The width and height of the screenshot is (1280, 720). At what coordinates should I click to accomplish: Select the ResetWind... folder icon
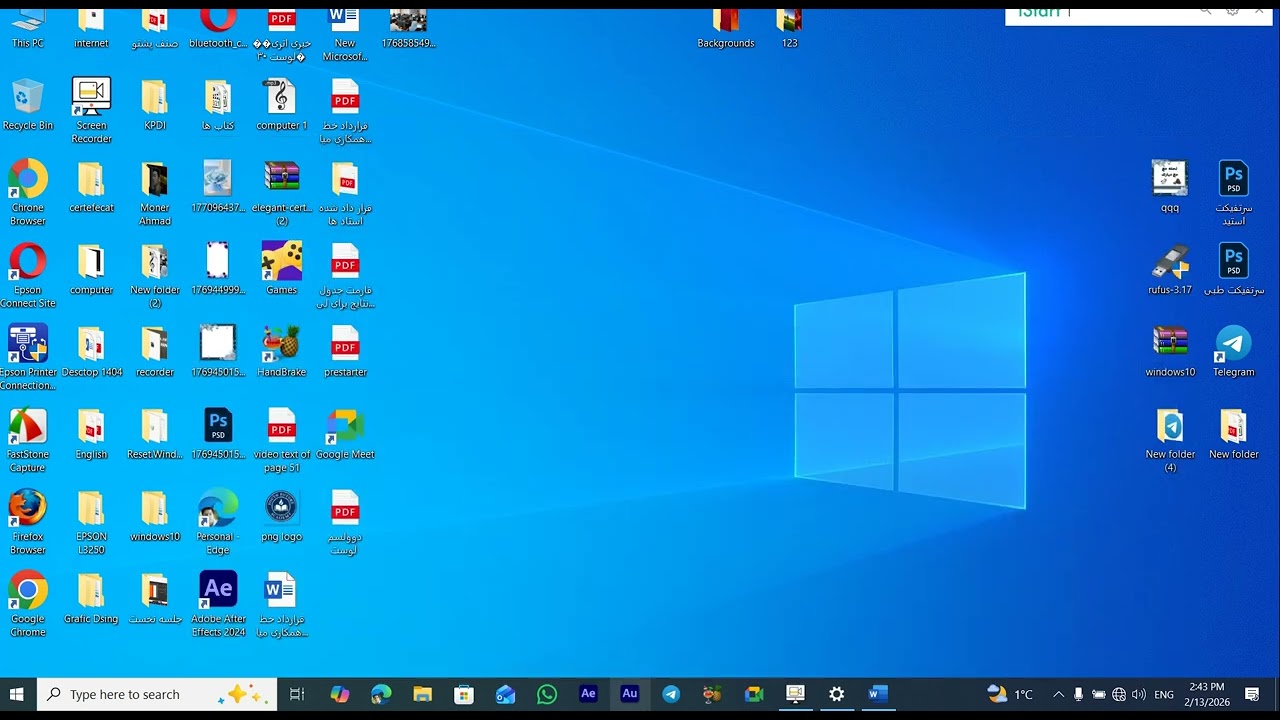154,433
